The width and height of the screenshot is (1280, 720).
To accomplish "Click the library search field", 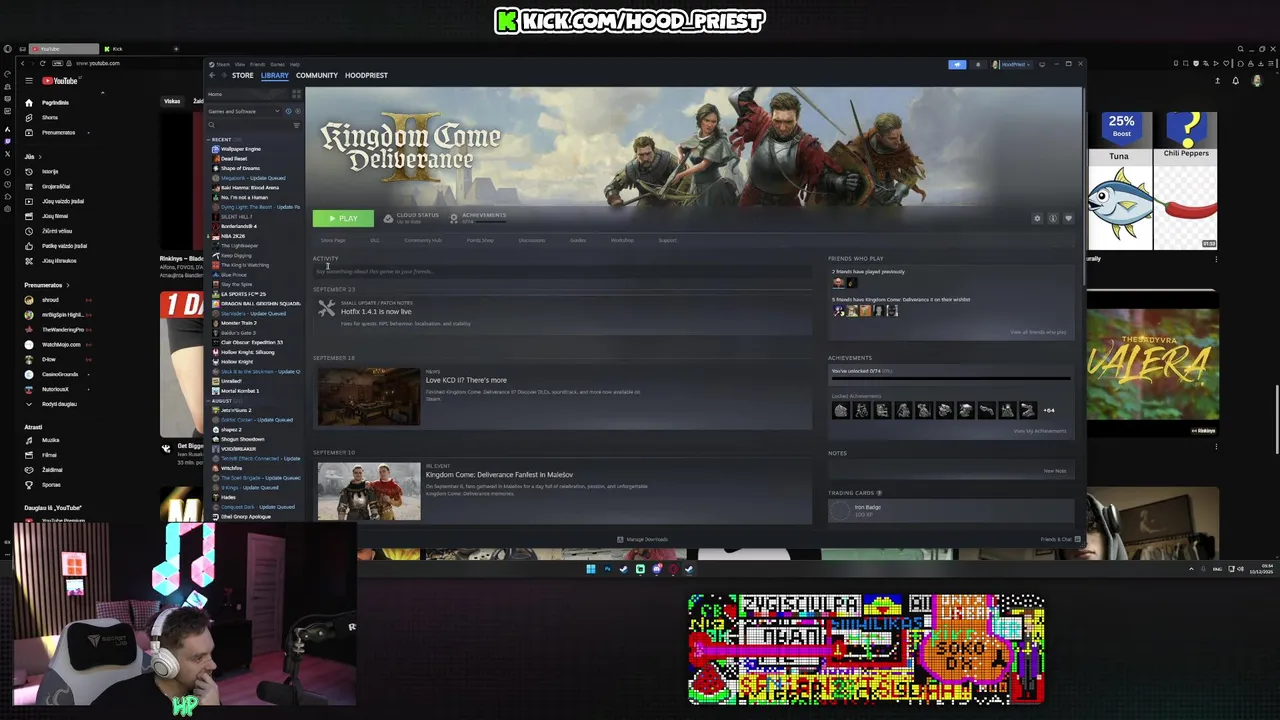I will [x=248, y=125].
